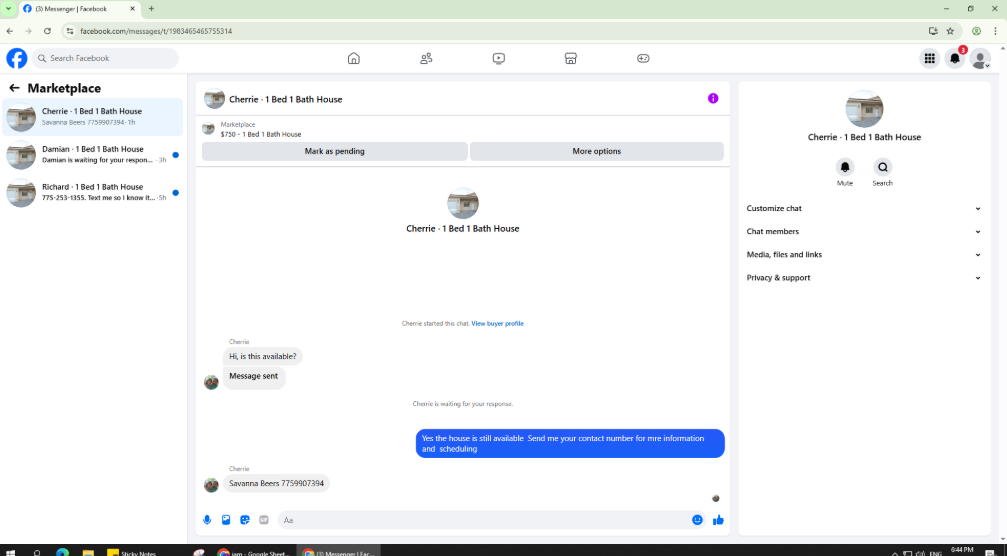Open the Gaming icon in top navigation

point(643,58)
